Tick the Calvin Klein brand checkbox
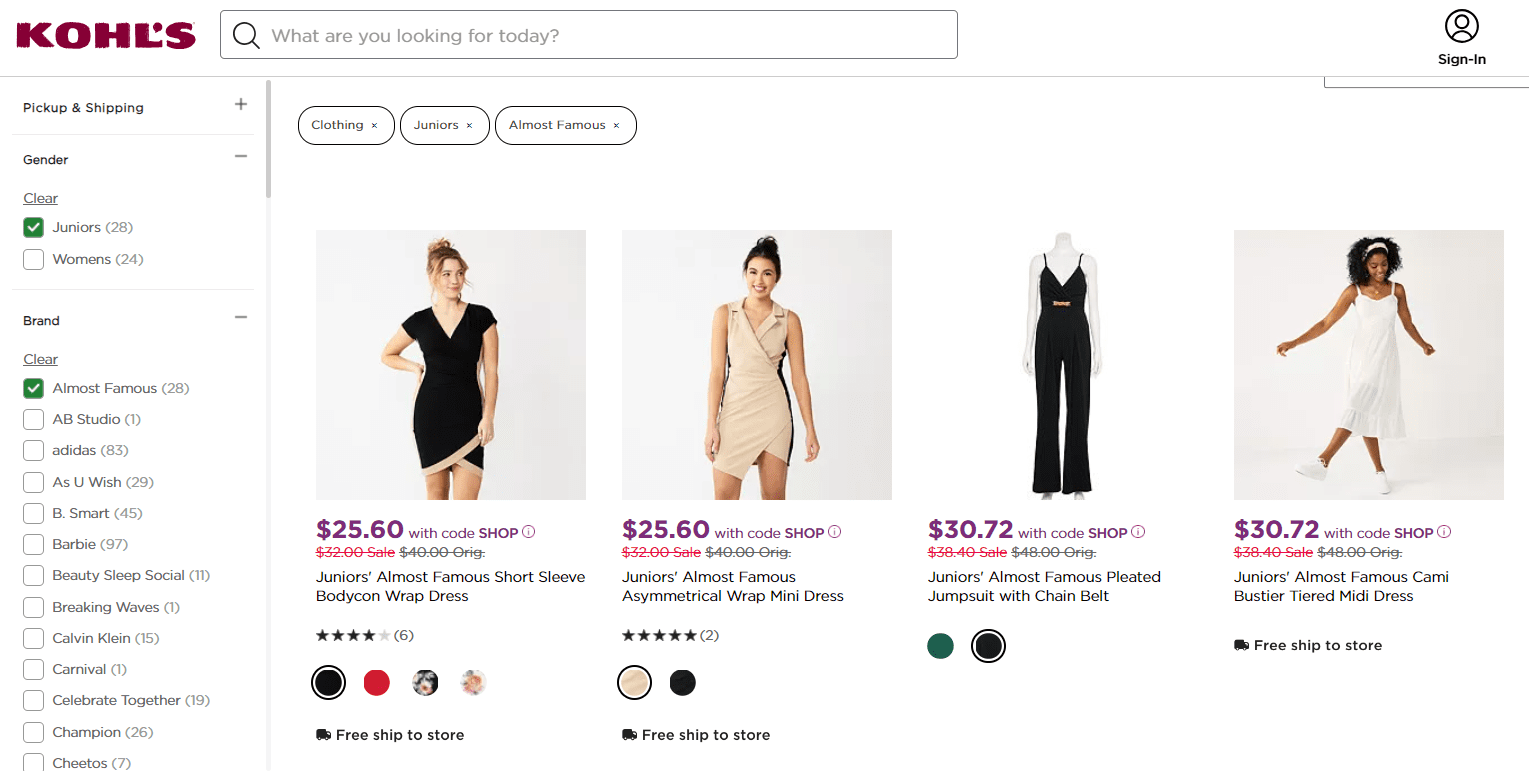The image size is (1529, 782). (x=34, y=639)
